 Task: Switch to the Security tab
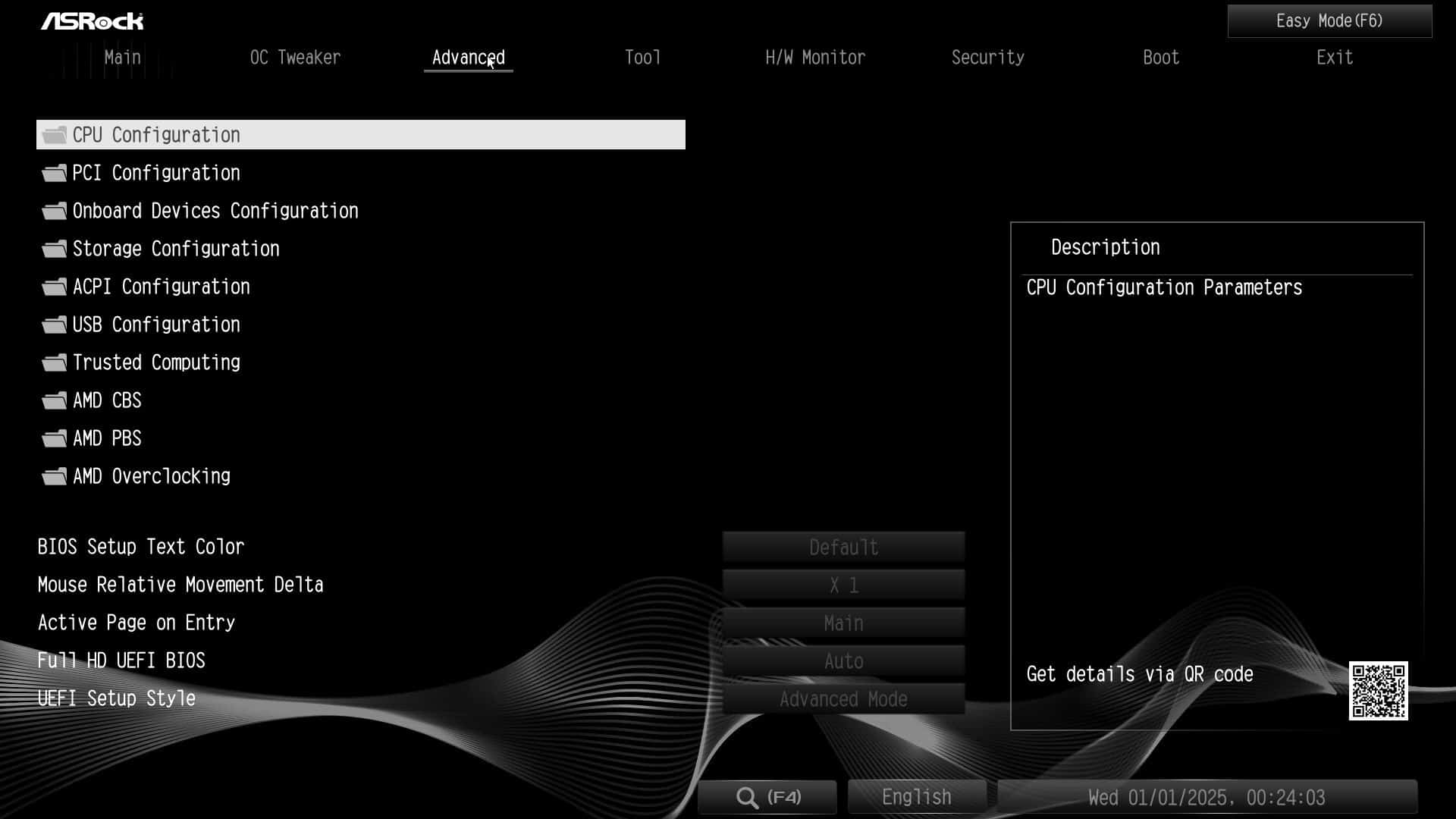point(988,58)
